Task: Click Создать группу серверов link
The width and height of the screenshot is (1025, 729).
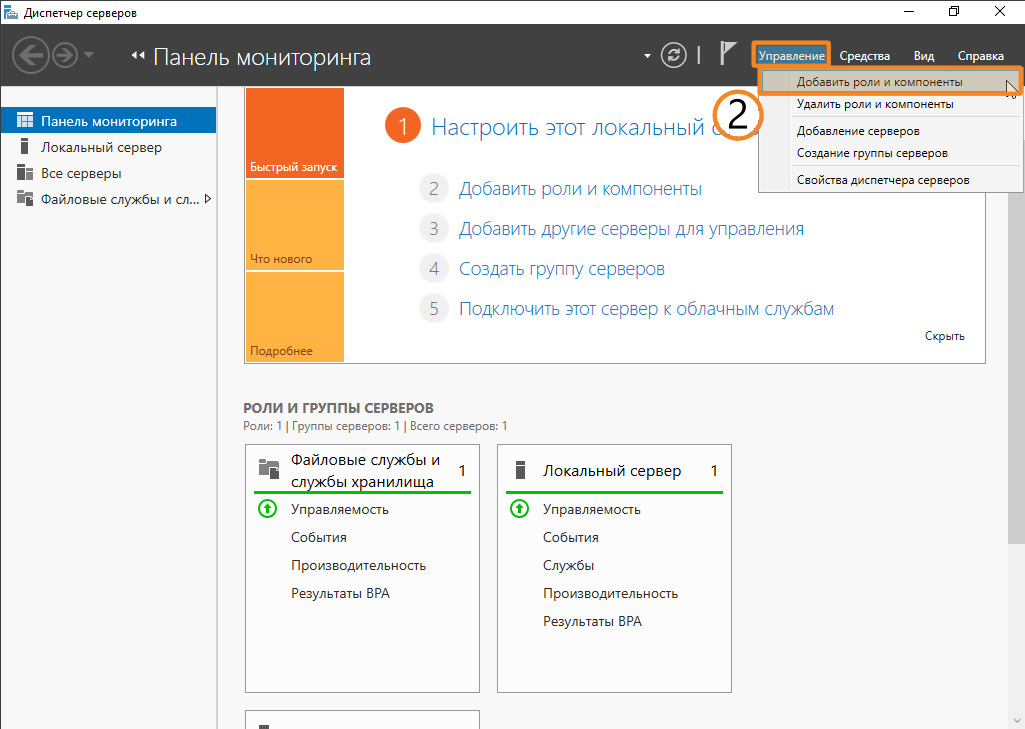Action: click(x=561, y=269)
